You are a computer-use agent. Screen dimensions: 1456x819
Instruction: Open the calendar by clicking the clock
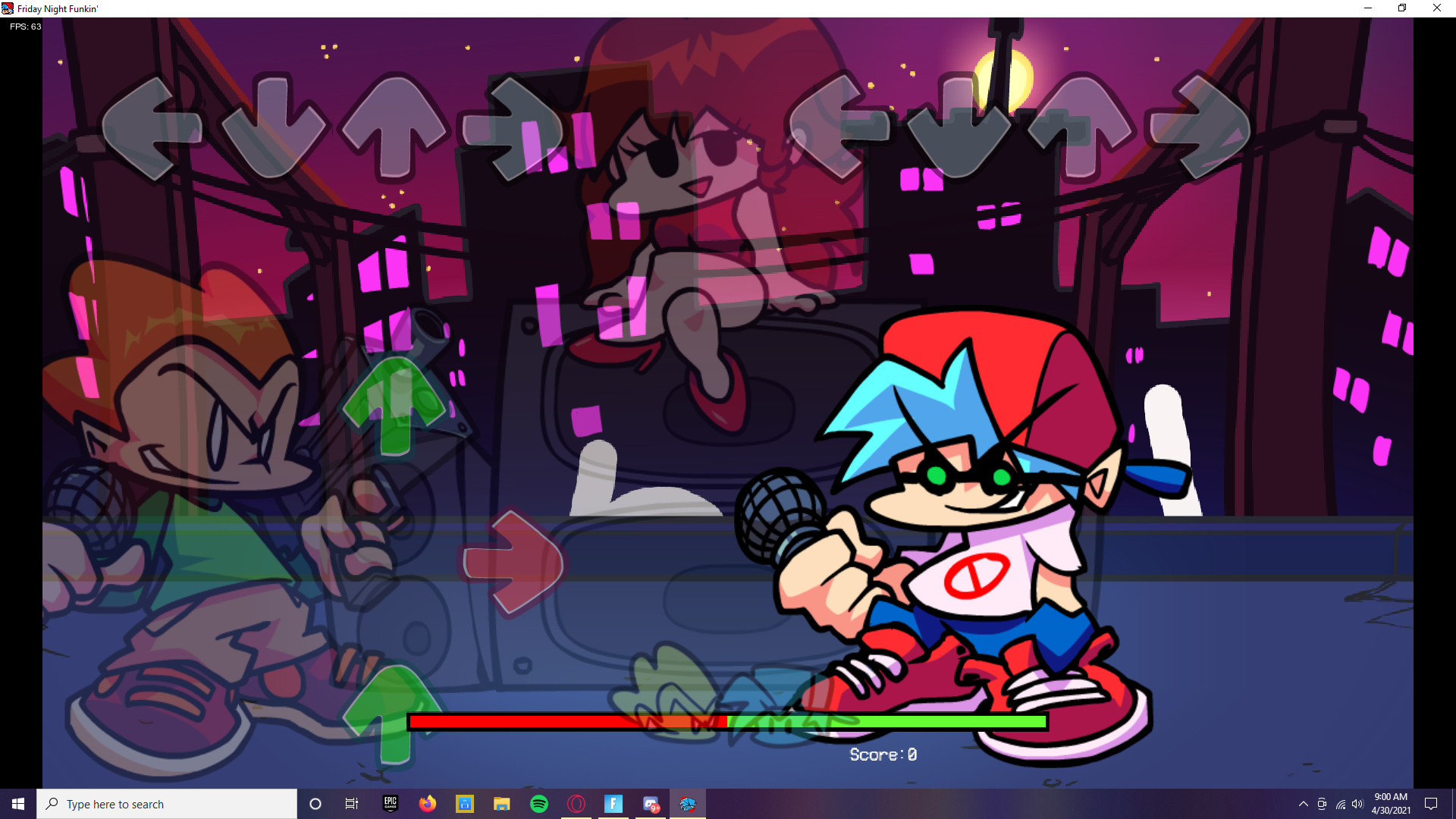coord(1390,802)
